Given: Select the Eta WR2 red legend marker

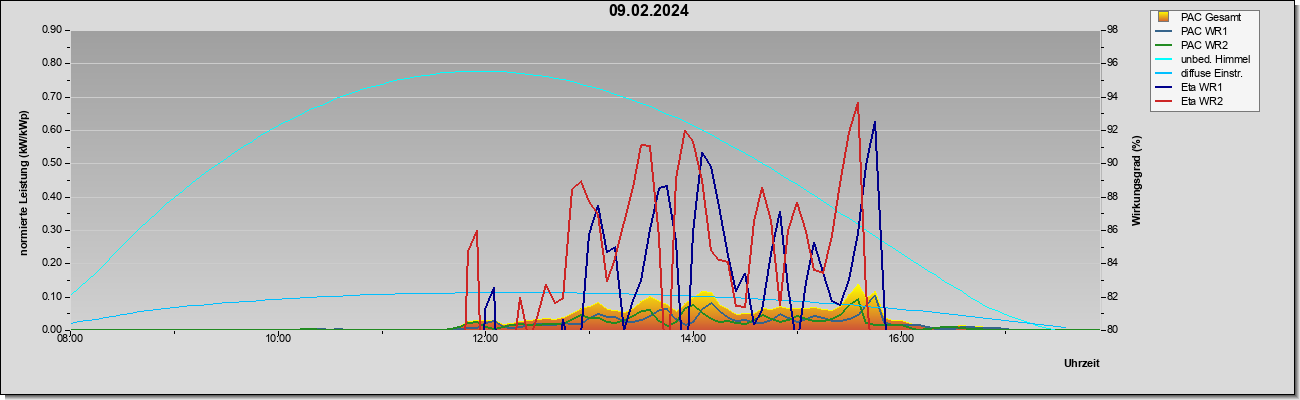Looking at the screenshot, I should tap(1164, 101).
